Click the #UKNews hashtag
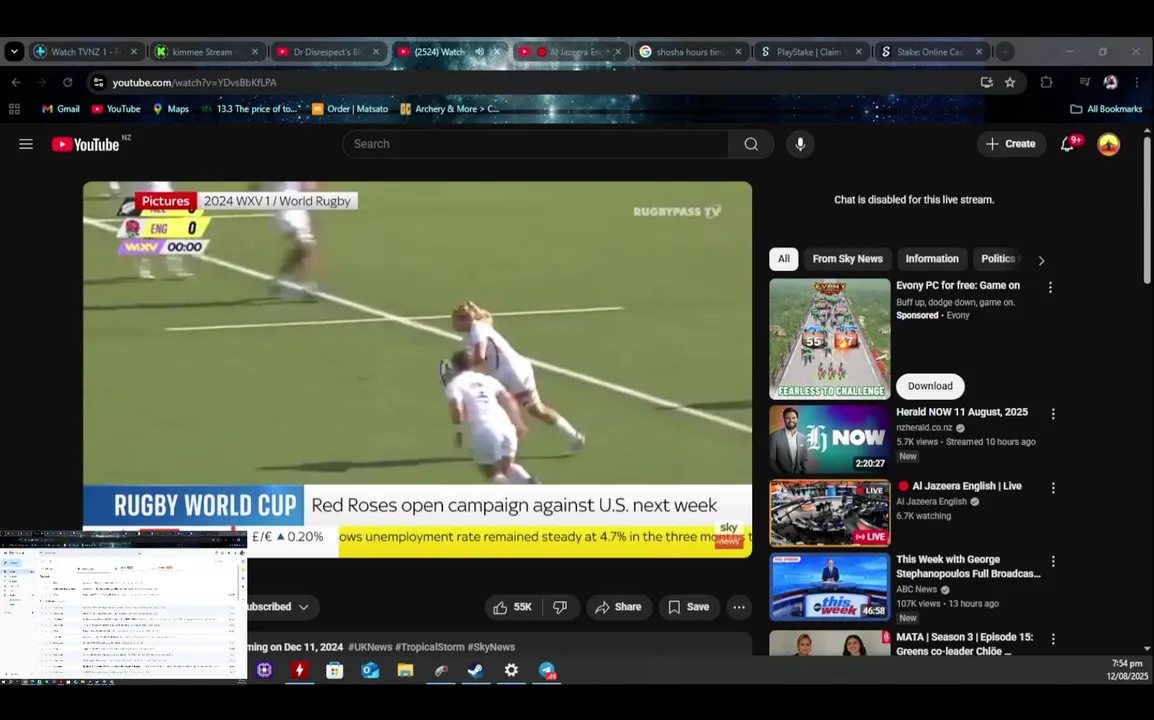This screenshot has height=720, width=1154. [x=370, y=647]
